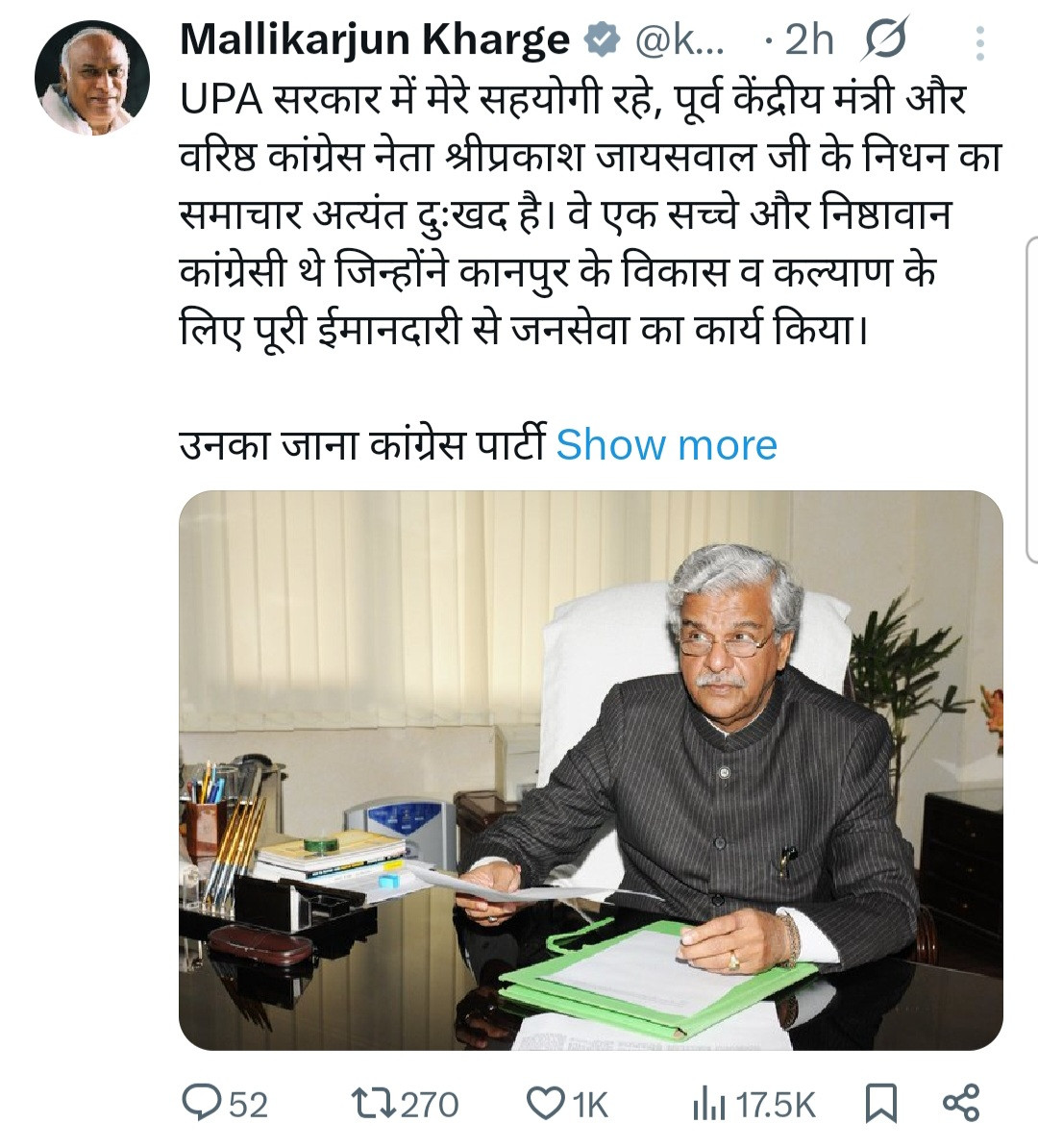Click the Mallikarjun Kharge display name

[374, 39]
